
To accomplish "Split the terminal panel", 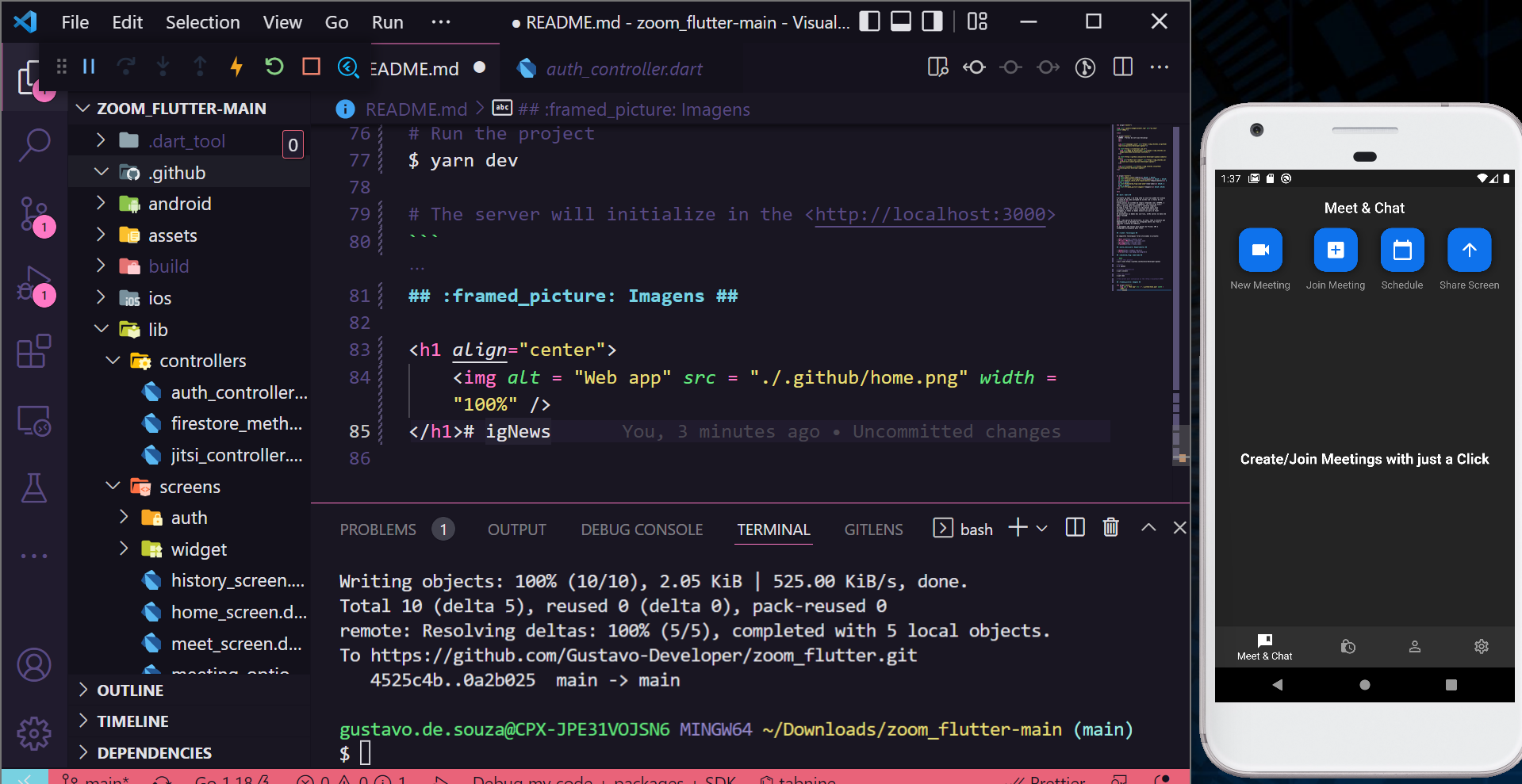I will click(x=1075, y=528).
